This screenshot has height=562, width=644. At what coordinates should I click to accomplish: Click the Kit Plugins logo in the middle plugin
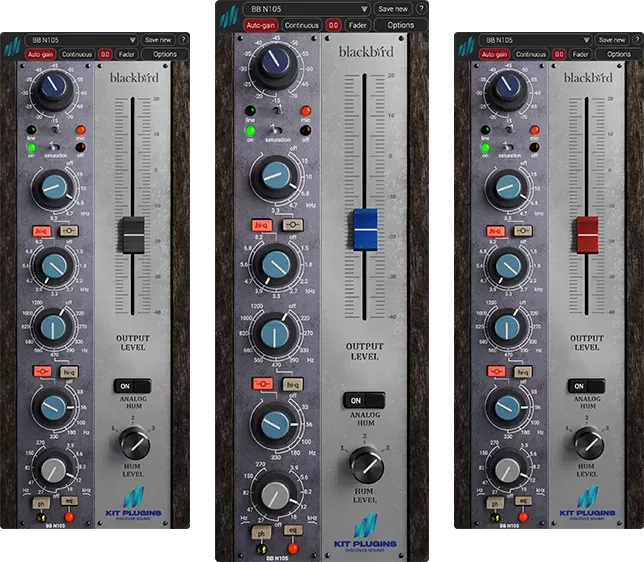(x=365, y=532)
